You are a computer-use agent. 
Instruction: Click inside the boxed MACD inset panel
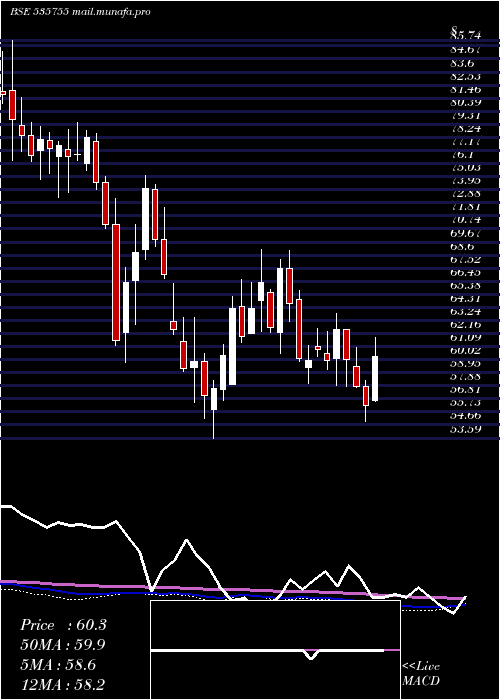pos(275,650)
